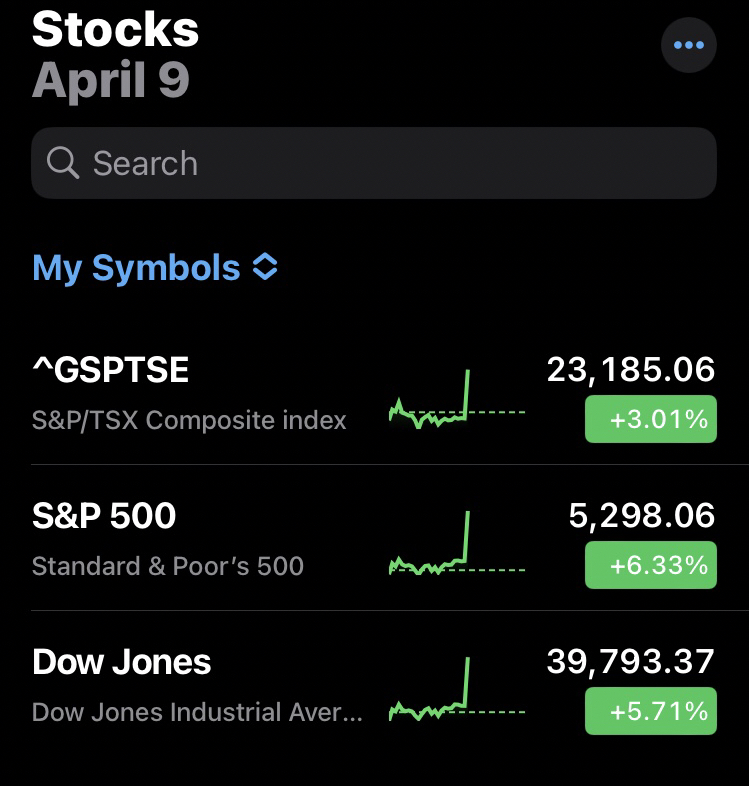This screenshot has width=749, height=786.
Task: Open the more options ellipsis button
Action: (689, 45)
